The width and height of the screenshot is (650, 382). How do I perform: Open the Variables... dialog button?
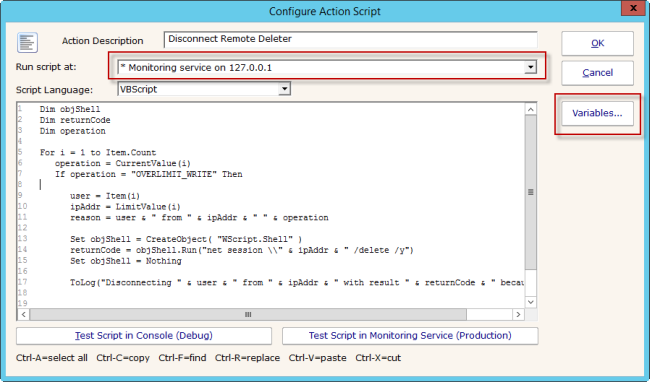coord(597,113)
